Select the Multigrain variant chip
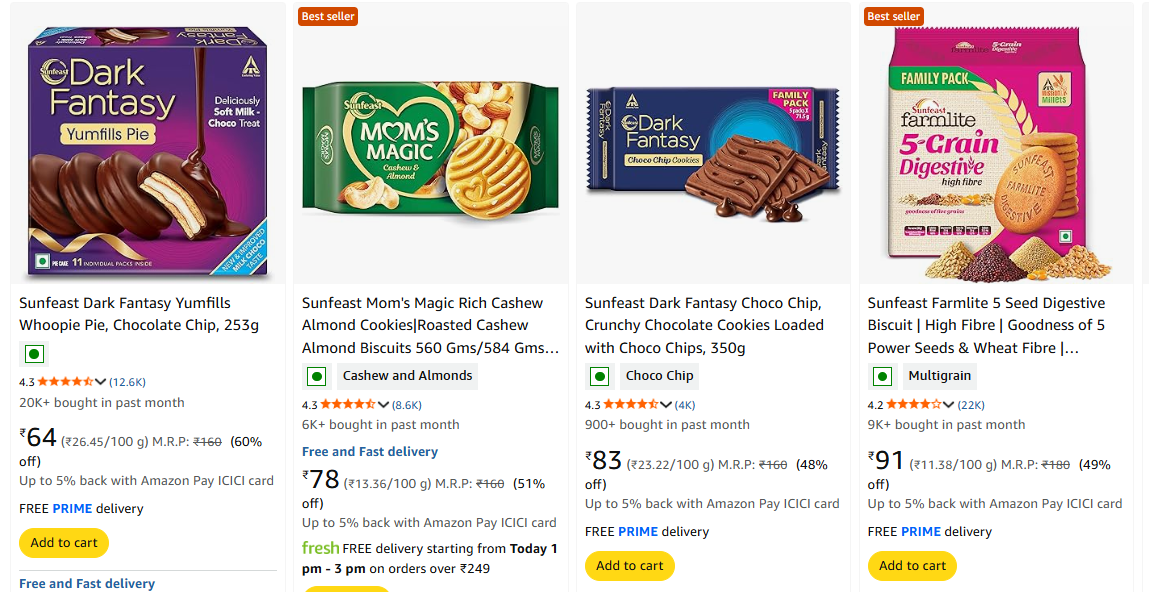This screenshot has height=592, width=1149. pos(940,376)
